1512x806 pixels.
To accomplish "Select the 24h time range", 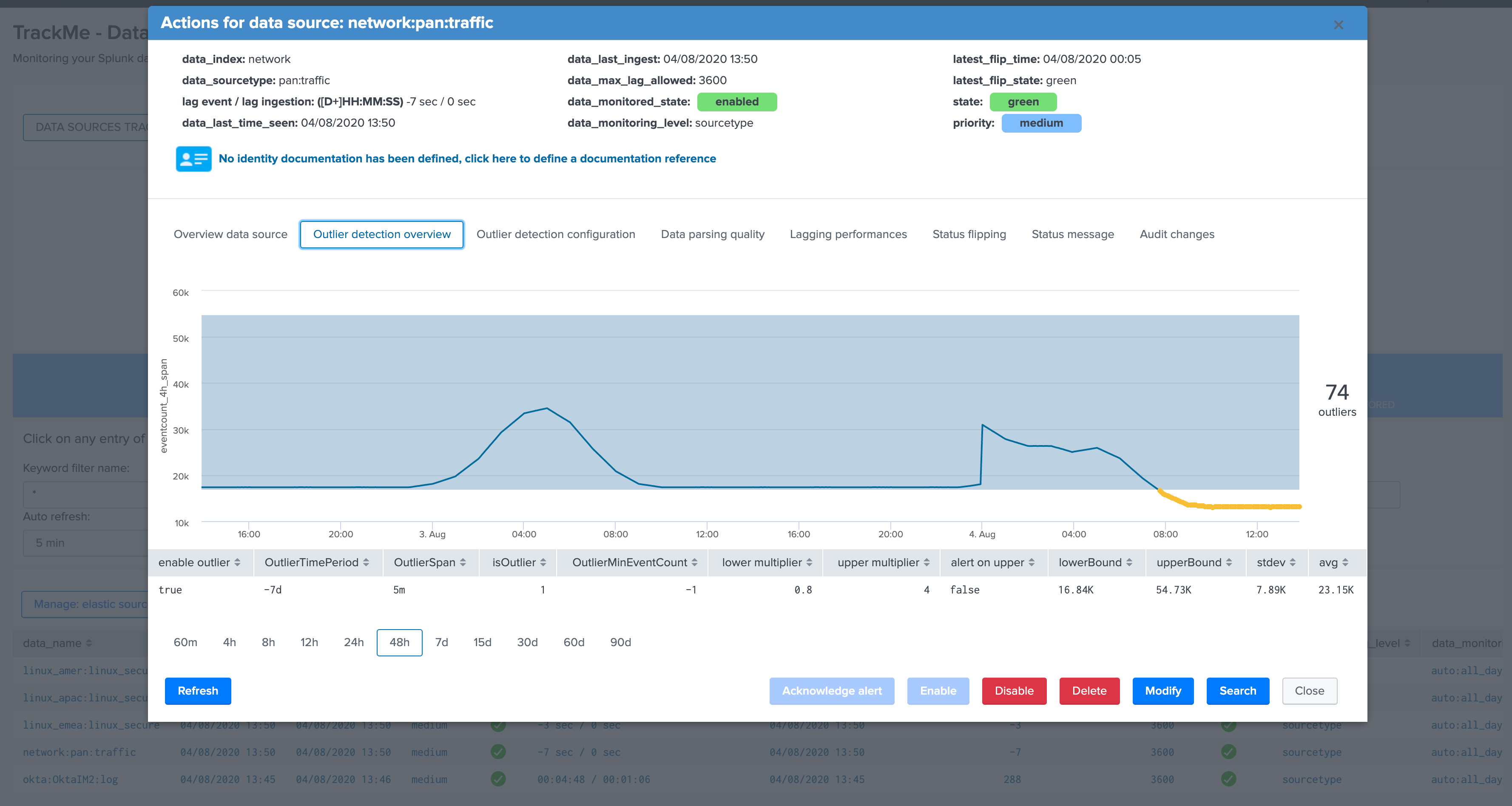I will 354,642.
